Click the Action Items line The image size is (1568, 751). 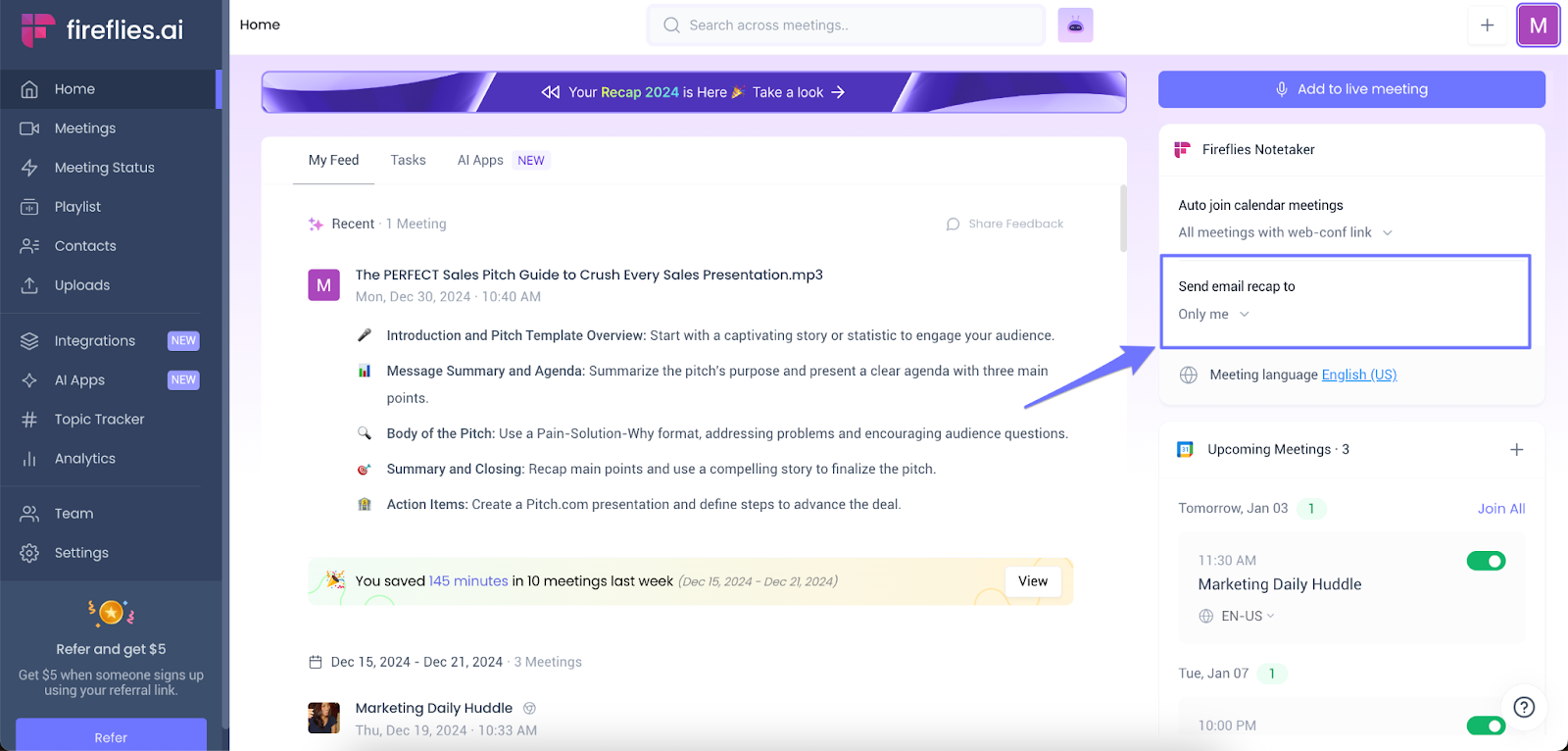629,504
